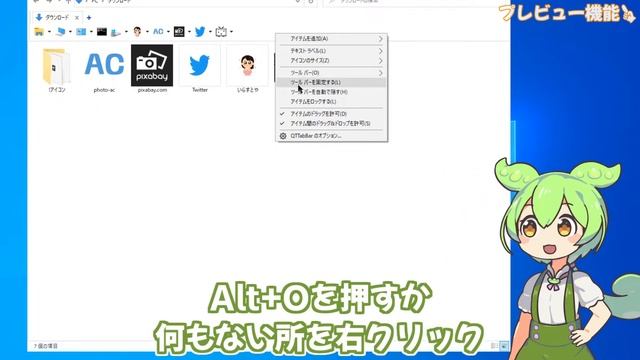Expand dropdown arrow next to laptop toolbar icon
The width and height of the screenshot is (640, 360).
point(70,32)
